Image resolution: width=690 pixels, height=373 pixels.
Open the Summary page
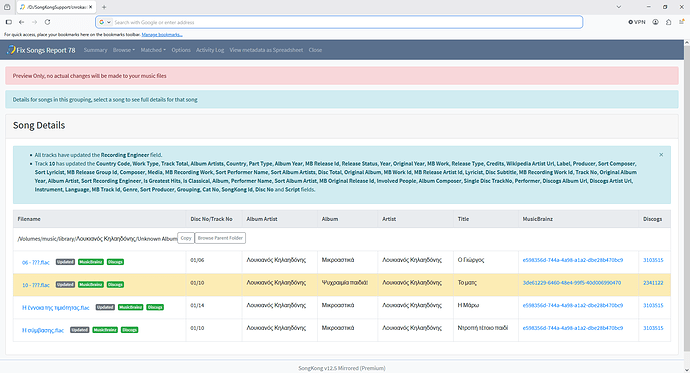95,50
